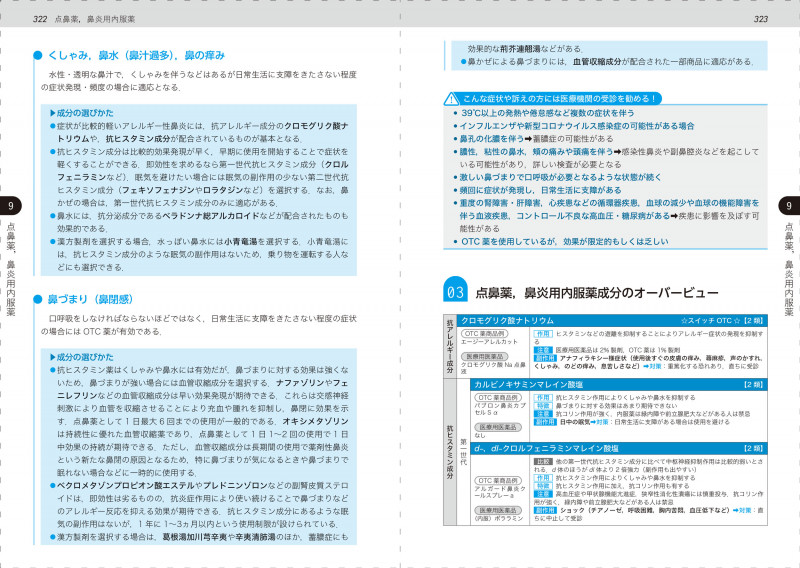Click 比較 tag in クロルフェニラミン row
This screenshot has height=568, width=800.
point(543,462)
